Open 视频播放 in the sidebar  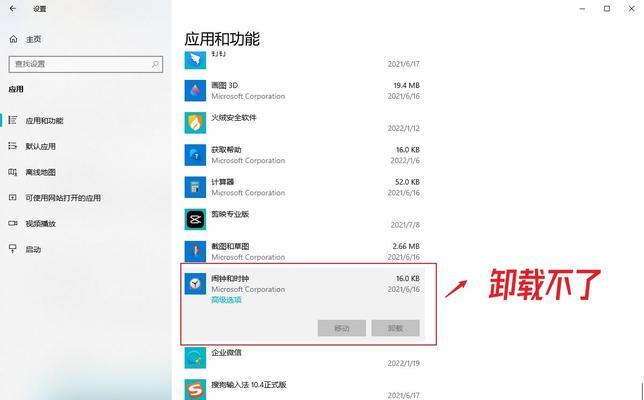point(41,224)
